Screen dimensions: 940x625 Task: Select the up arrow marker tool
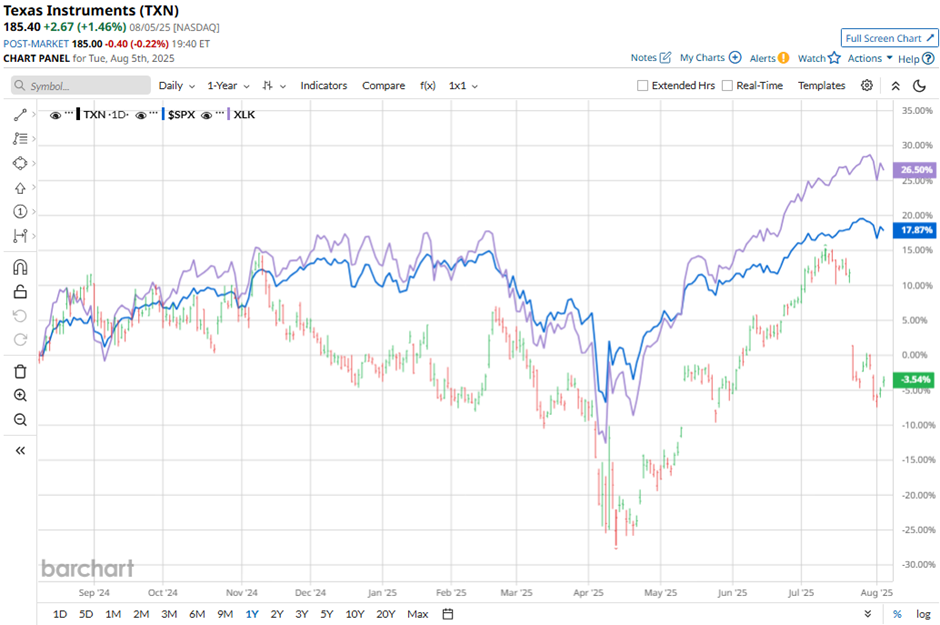click(x=20, y=188)
